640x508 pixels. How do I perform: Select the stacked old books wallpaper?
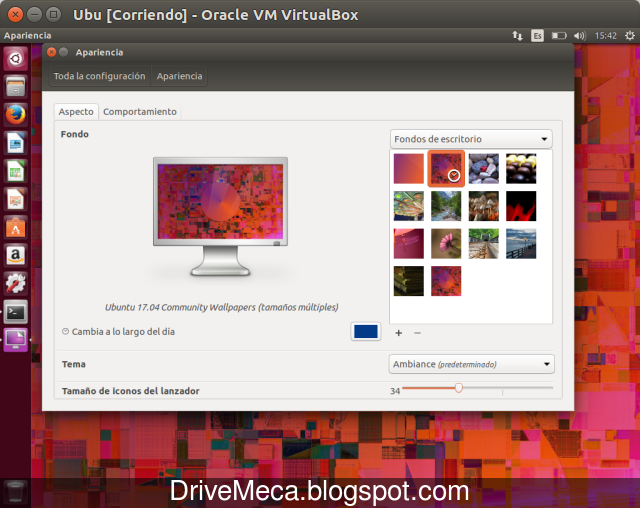click(409, 281)
